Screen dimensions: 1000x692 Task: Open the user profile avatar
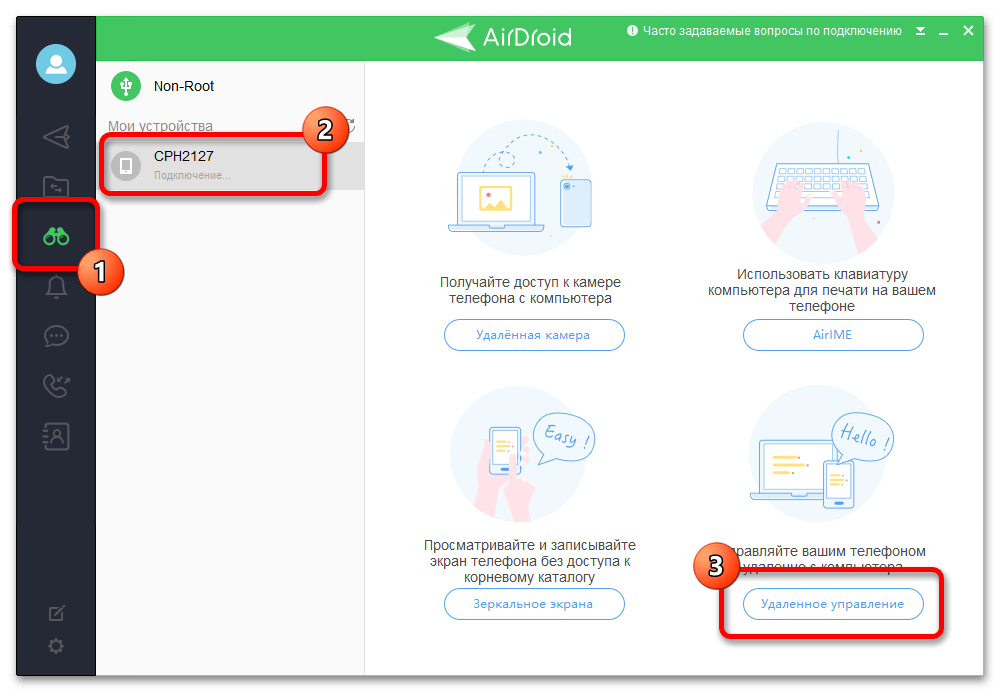(x=56, y=65)
